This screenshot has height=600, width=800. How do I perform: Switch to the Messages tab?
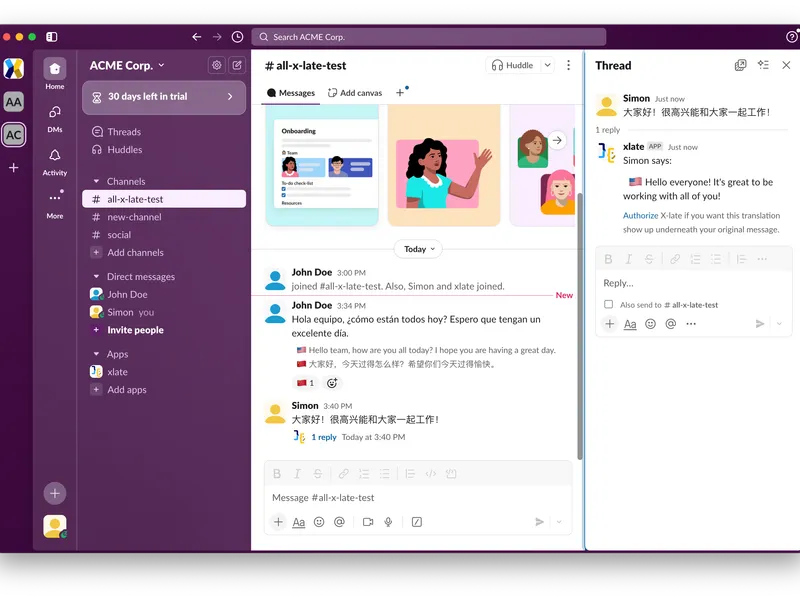291,93
